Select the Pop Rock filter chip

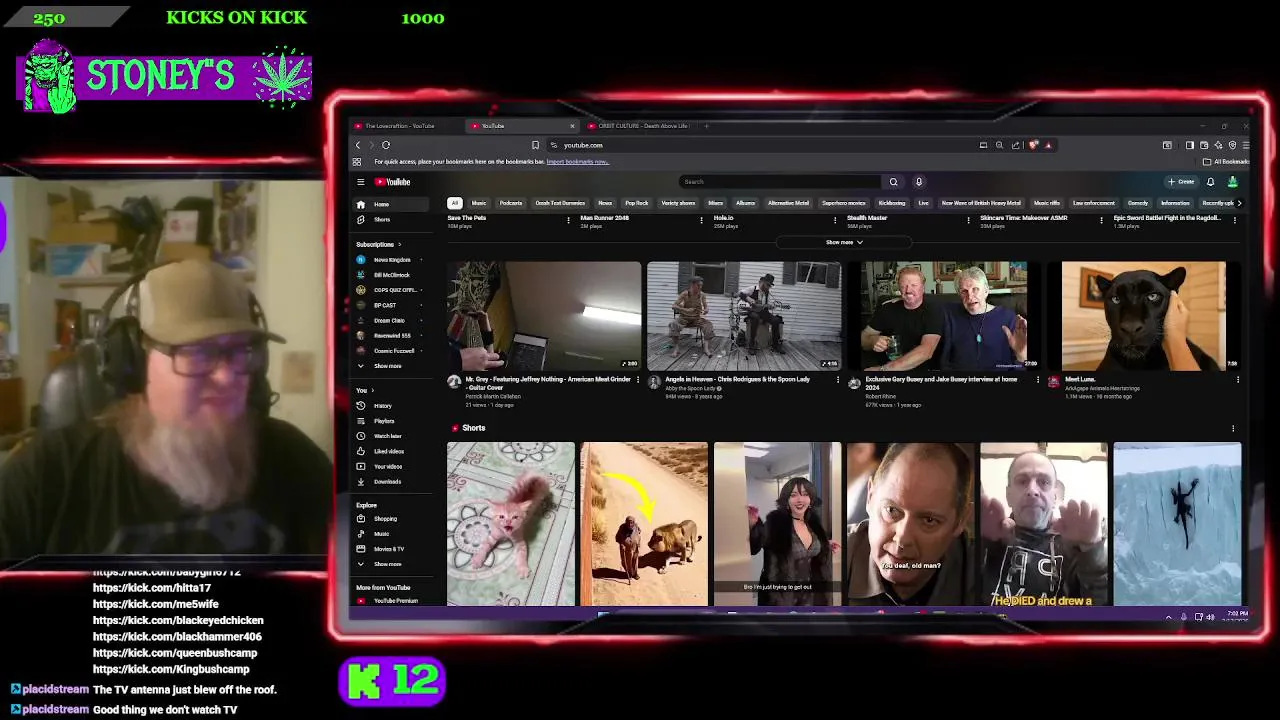(x=636, y=203)
